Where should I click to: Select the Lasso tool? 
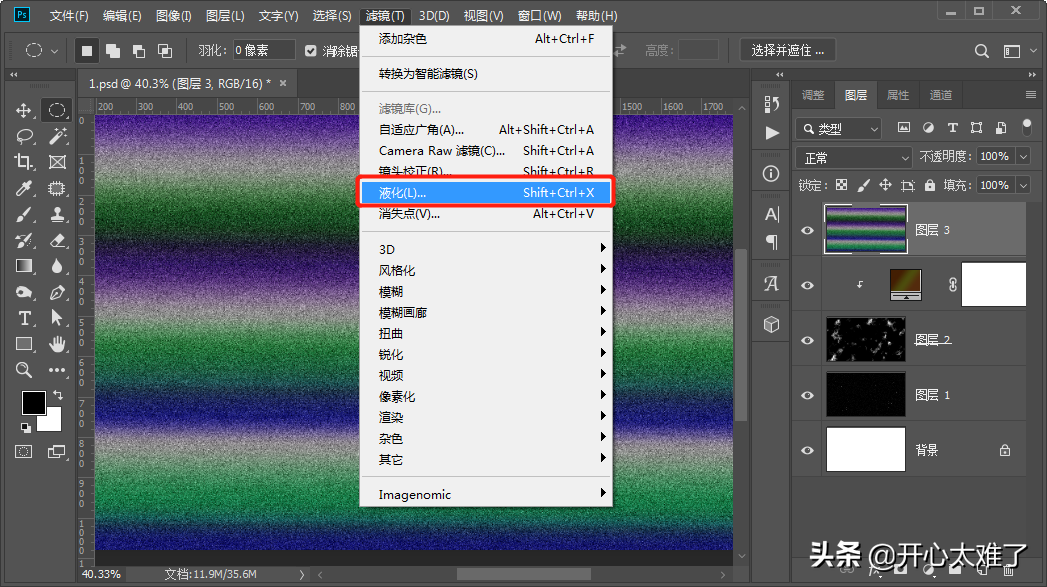click(x=24, y=136)
